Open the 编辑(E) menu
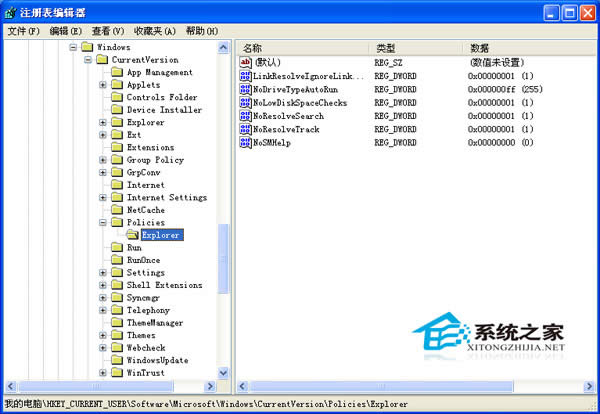This screenshot has height=414, width=600. coord(66,31)
